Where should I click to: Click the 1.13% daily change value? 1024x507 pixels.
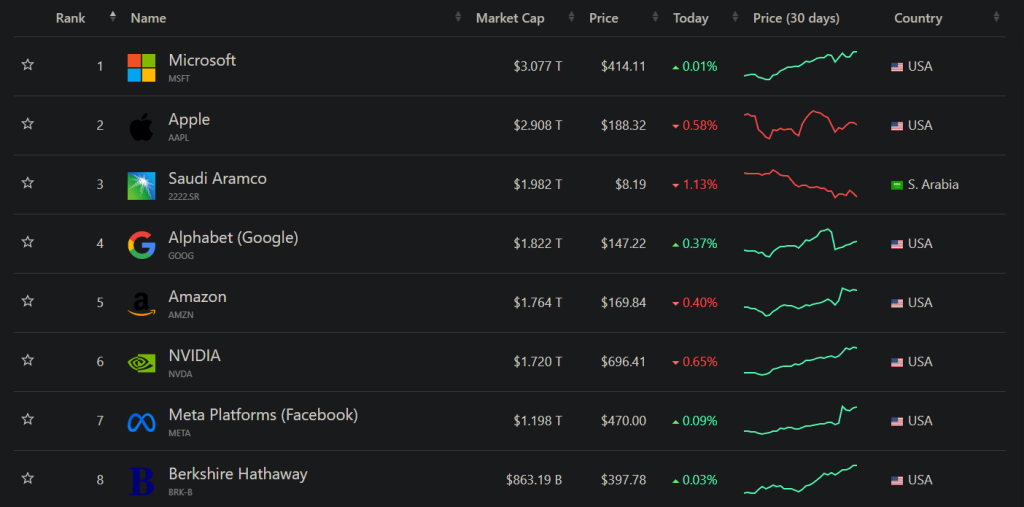[699, 185]
